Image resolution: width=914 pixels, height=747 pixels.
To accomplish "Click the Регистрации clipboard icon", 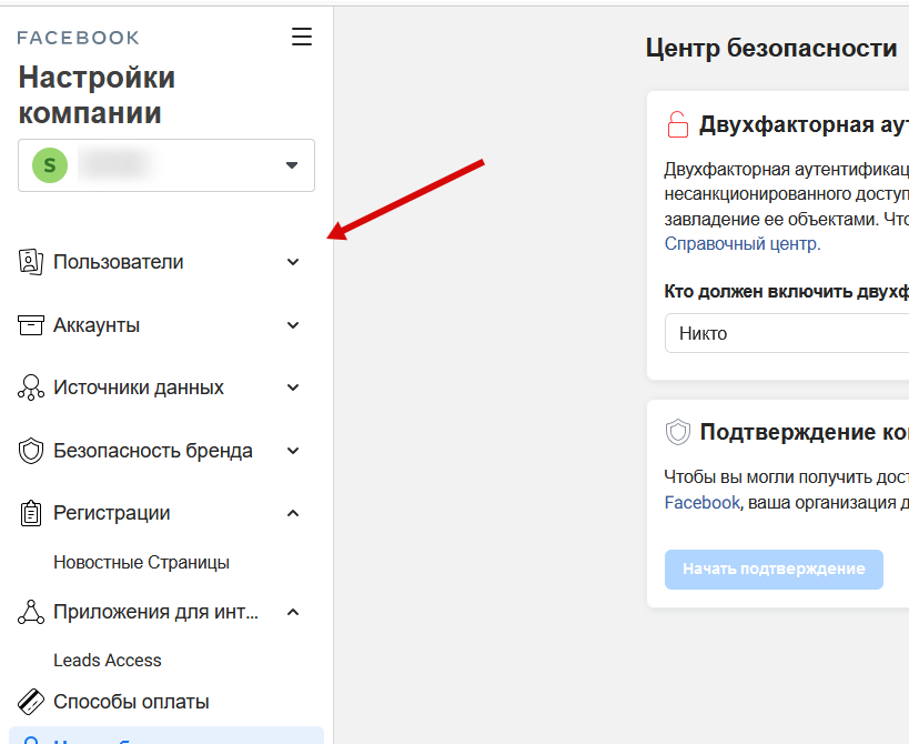I will point(30,513).
